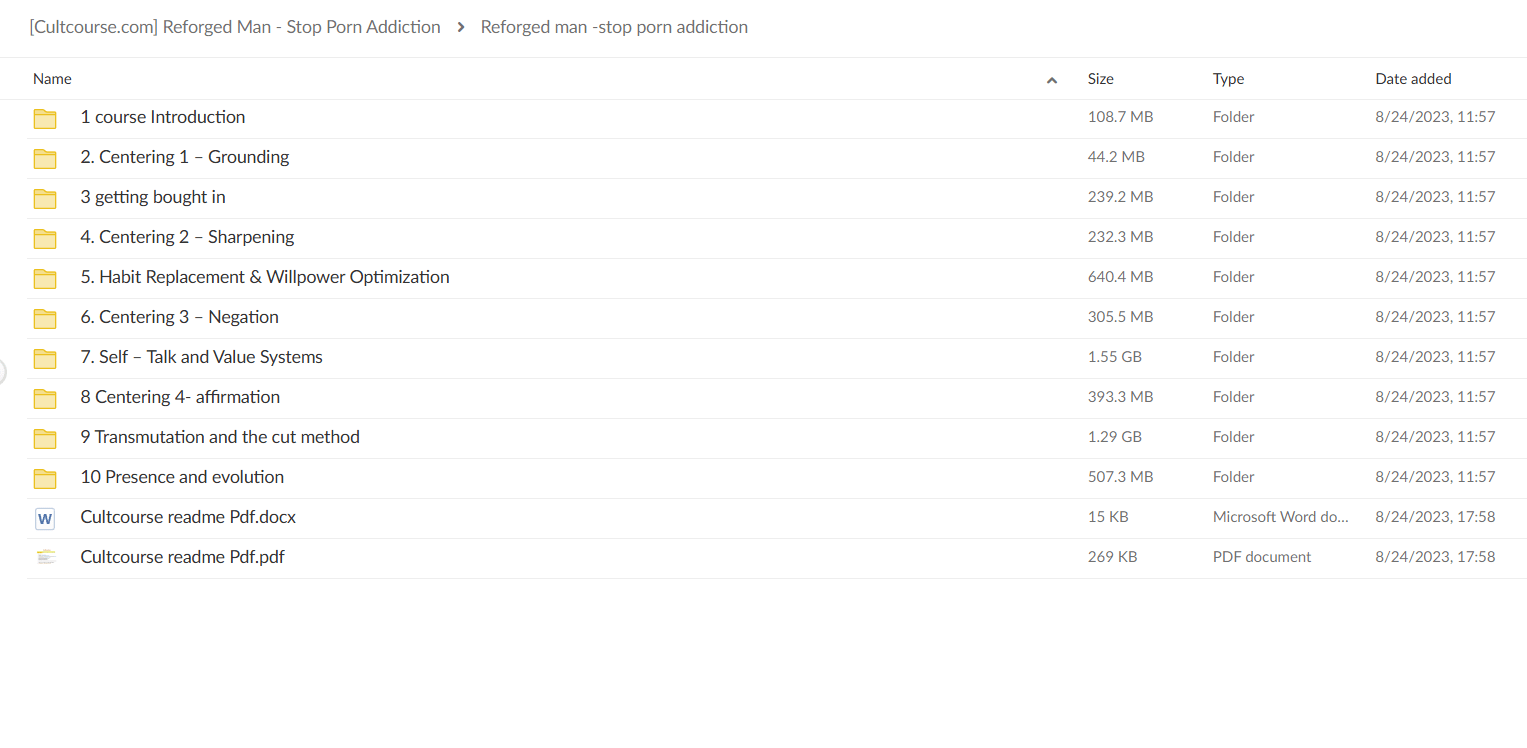Click the 305.5 MB size value
This screenshot has height=748, width=1527.
pyautogui.click(x=1121, y=317)
